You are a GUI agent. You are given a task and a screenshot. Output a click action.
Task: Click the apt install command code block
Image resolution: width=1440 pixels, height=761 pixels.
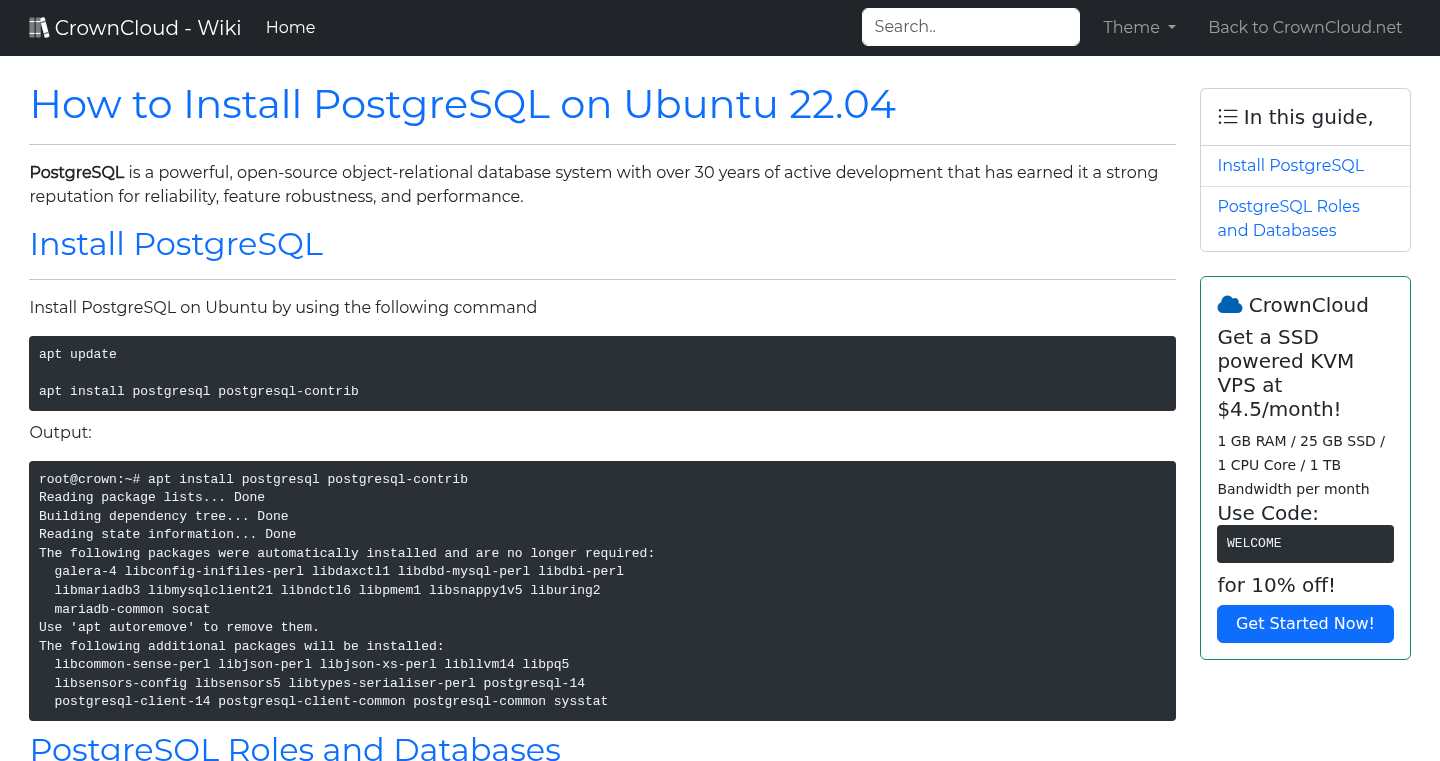point(602,373)
